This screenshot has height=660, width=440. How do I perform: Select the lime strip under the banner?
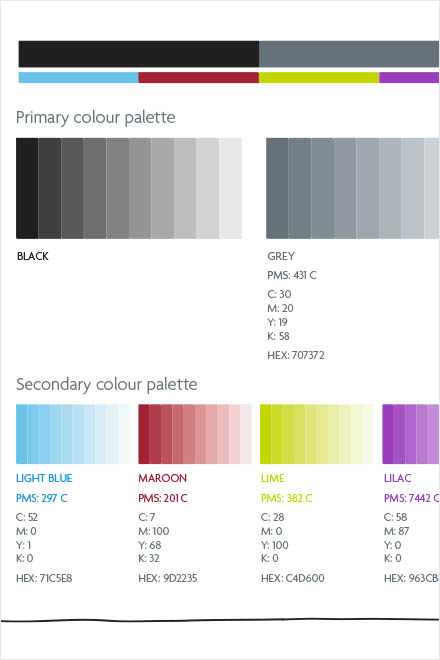pos(319,77)
